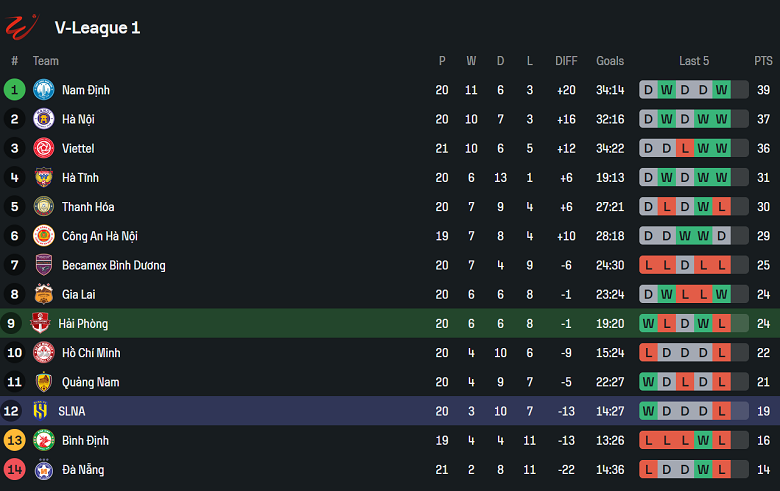Sort table by PTS column header
Image resolution: width=780 pixels, height=491 pixels.
click(763, 61)
